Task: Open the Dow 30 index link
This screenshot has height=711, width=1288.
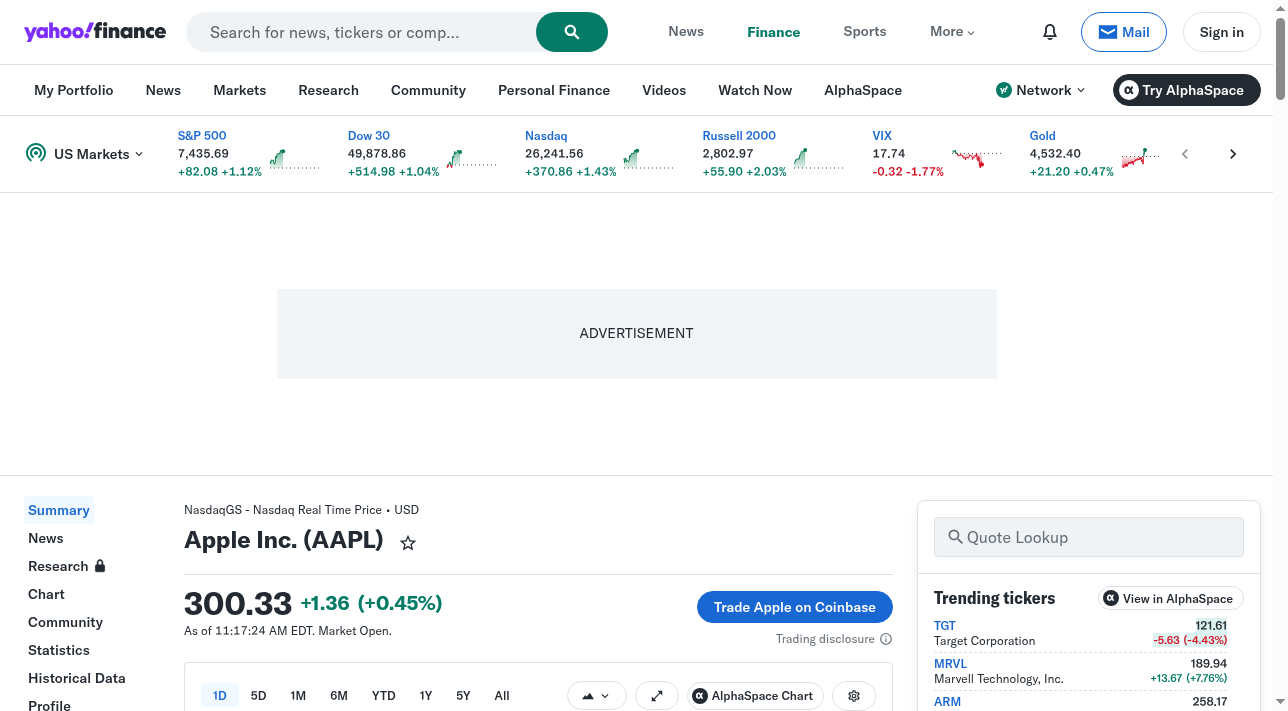Action: click(369, 135)
